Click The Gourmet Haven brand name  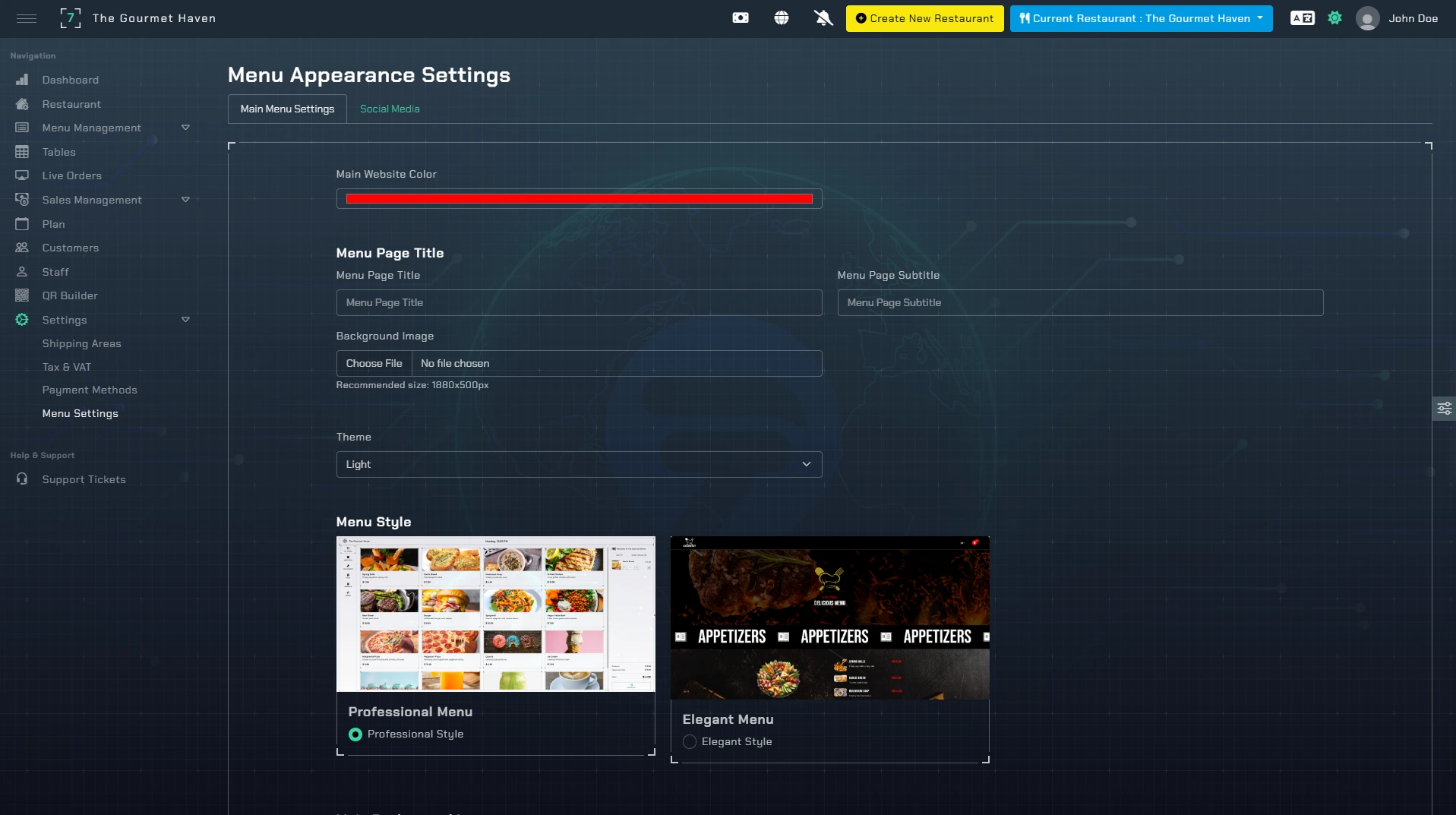coord(154,18)
